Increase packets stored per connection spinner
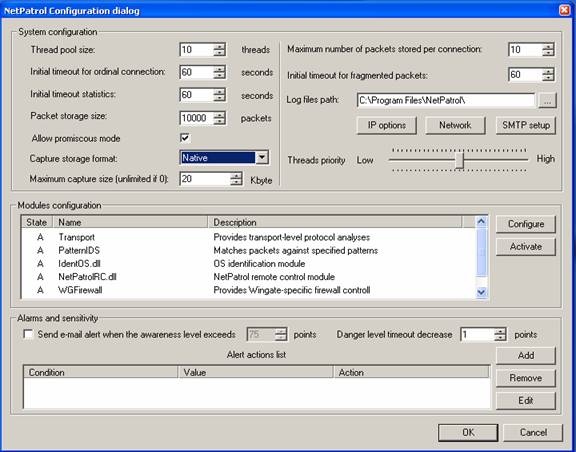Viewport: 576px width, 452px height. (548, 47)
